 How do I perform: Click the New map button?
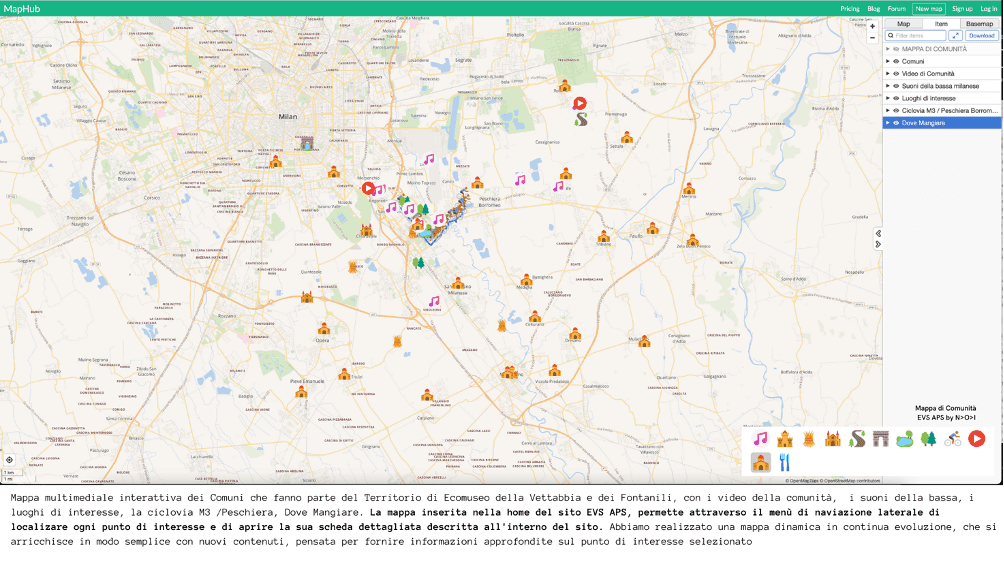pyautogui.click(x=928, y=9)
